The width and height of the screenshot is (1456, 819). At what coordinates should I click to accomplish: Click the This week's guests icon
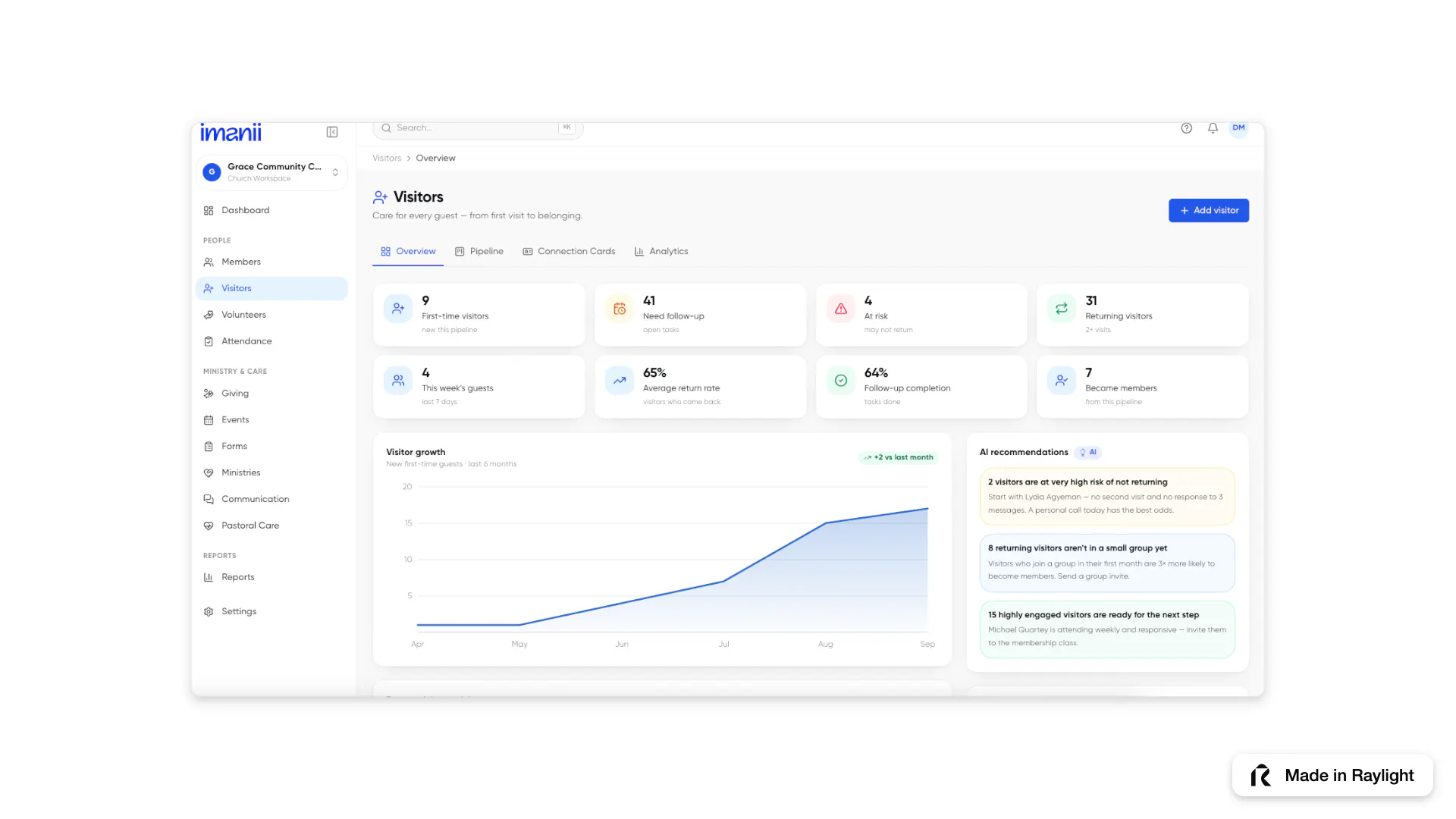coord(398,381)
